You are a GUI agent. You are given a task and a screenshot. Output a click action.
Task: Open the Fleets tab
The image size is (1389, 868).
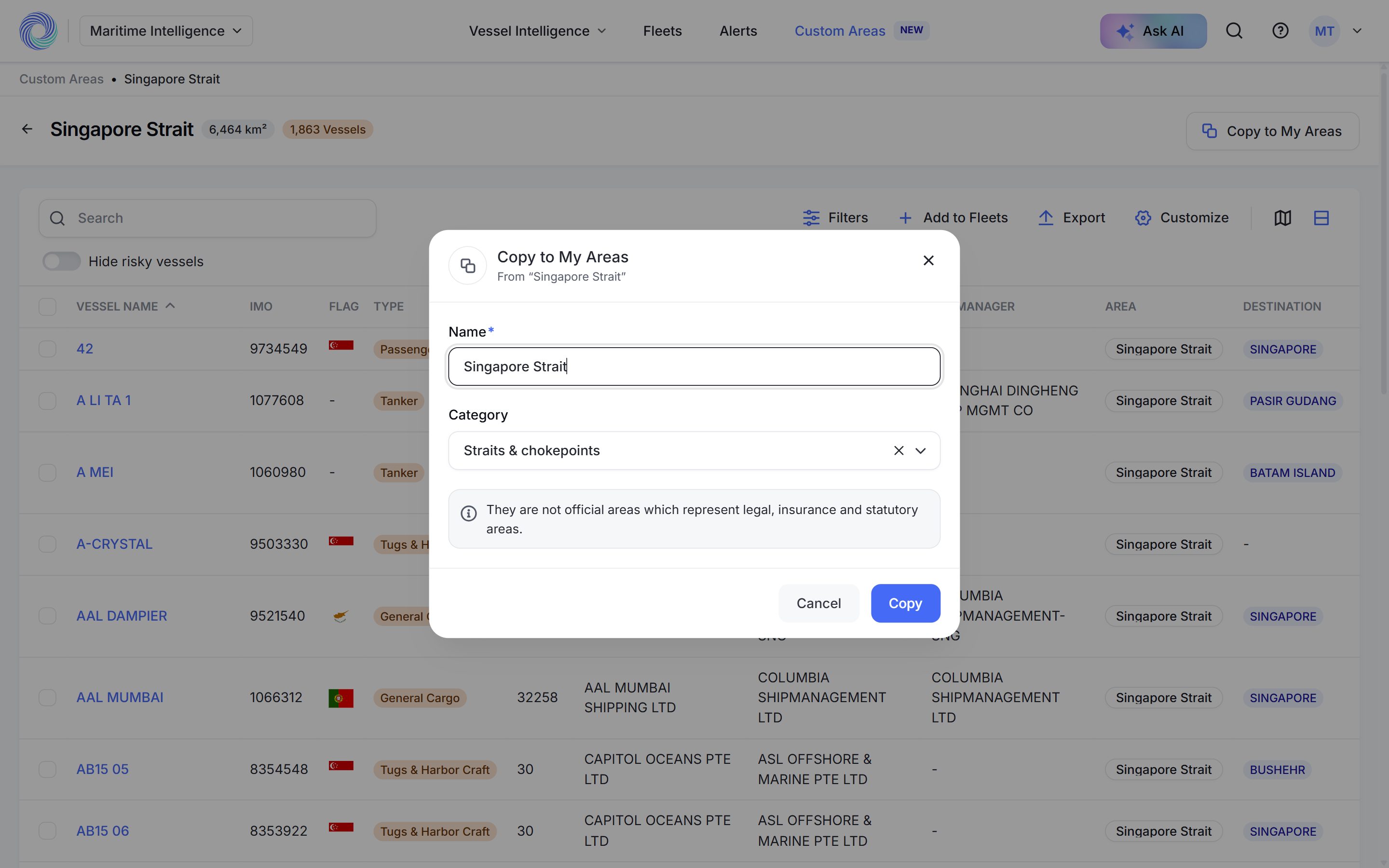click(662, 31)
